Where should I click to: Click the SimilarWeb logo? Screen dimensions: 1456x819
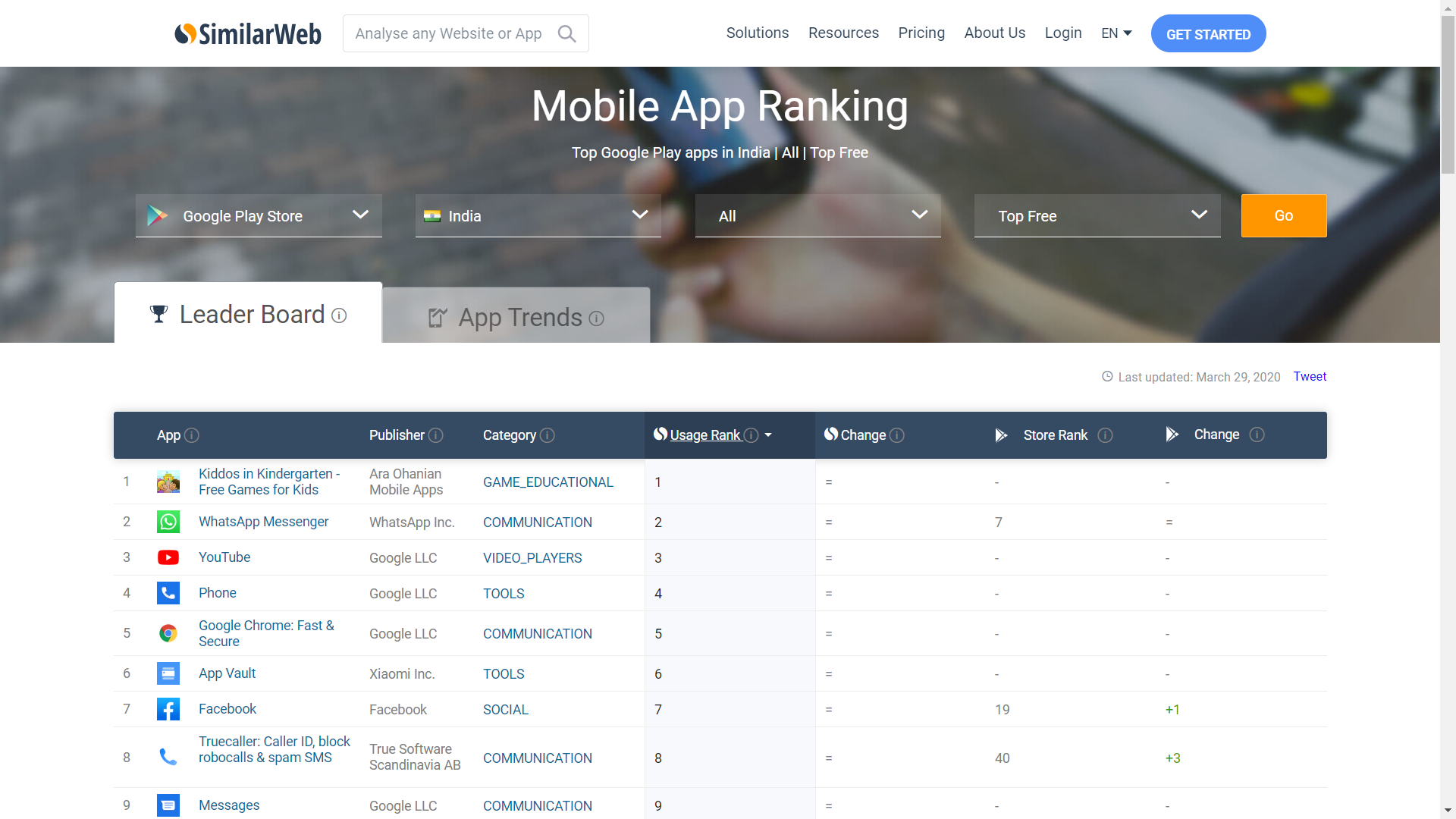(248, 33)
